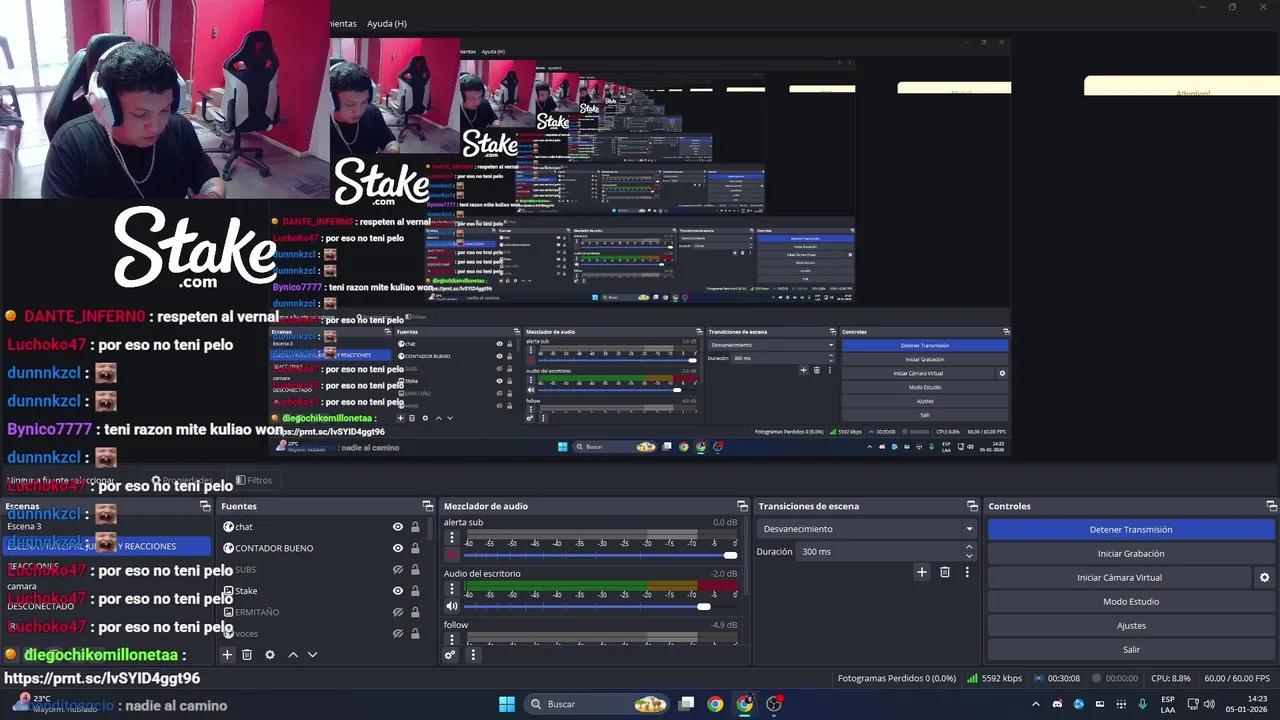
Task: Toggle lock on CONTADOR BUENO source
Action: 415,548
